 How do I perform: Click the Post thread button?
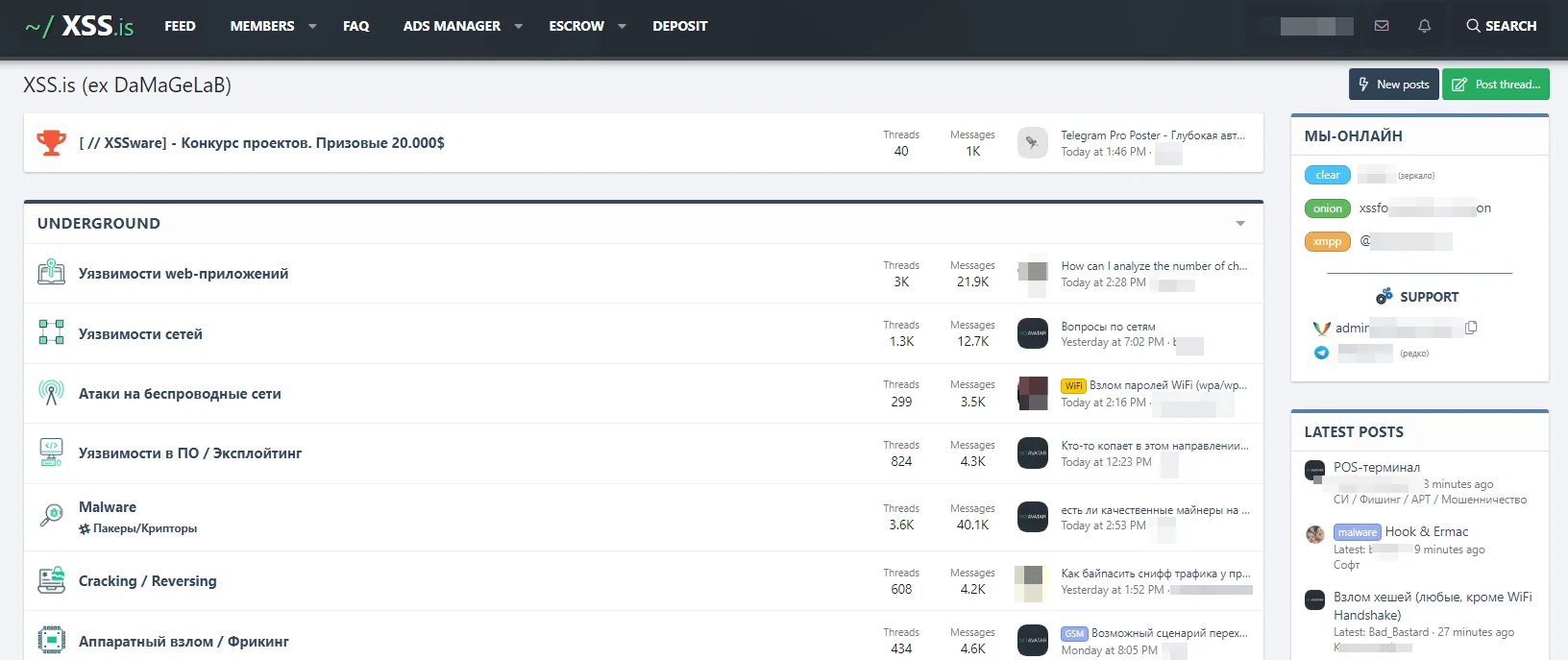tap(1496, 85)
